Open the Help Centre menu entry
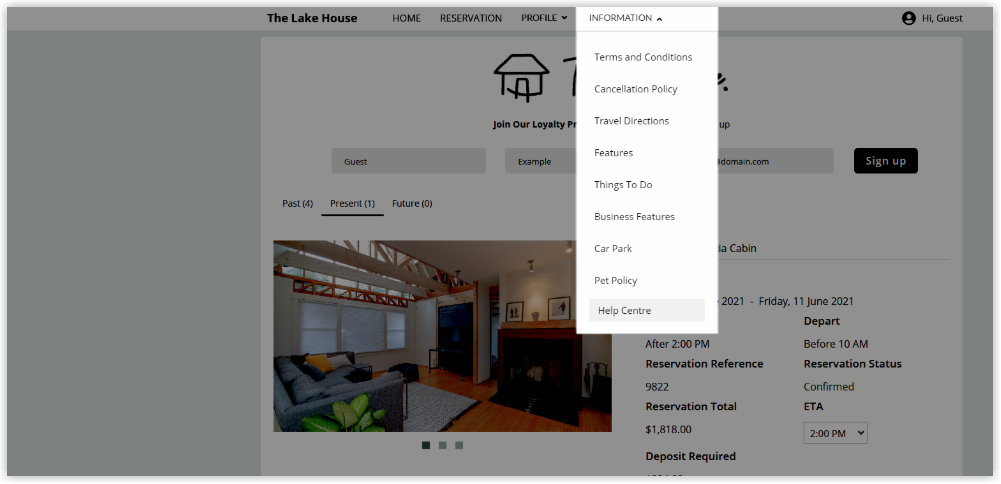Screen dimensions: 1001x484 click(x=647, y=310)
